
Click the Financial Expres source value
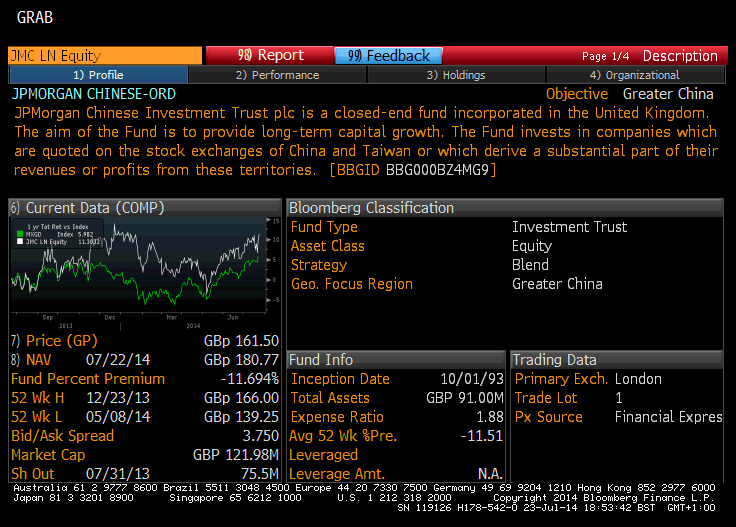[x=669, y=417]
